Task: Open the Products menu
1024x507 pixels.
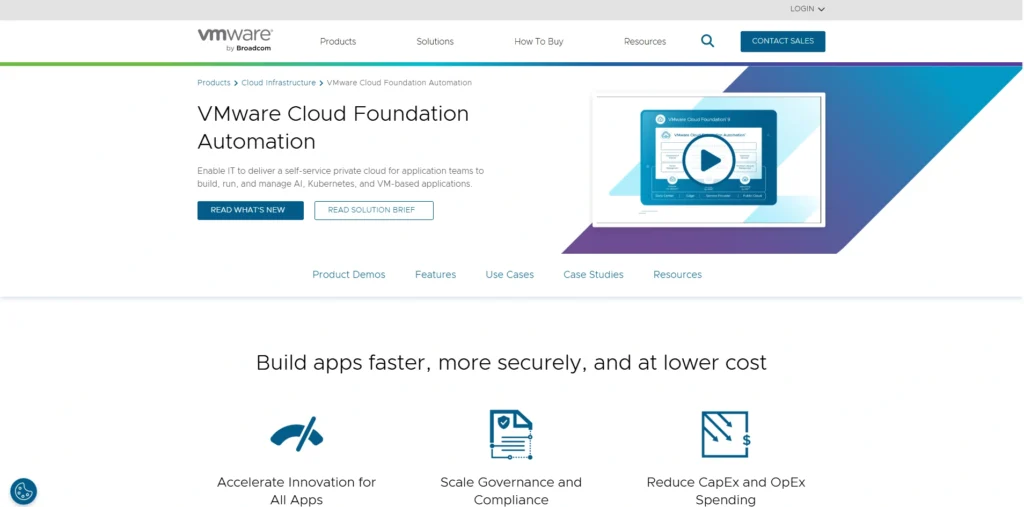Action: click(x=338, y=41)
